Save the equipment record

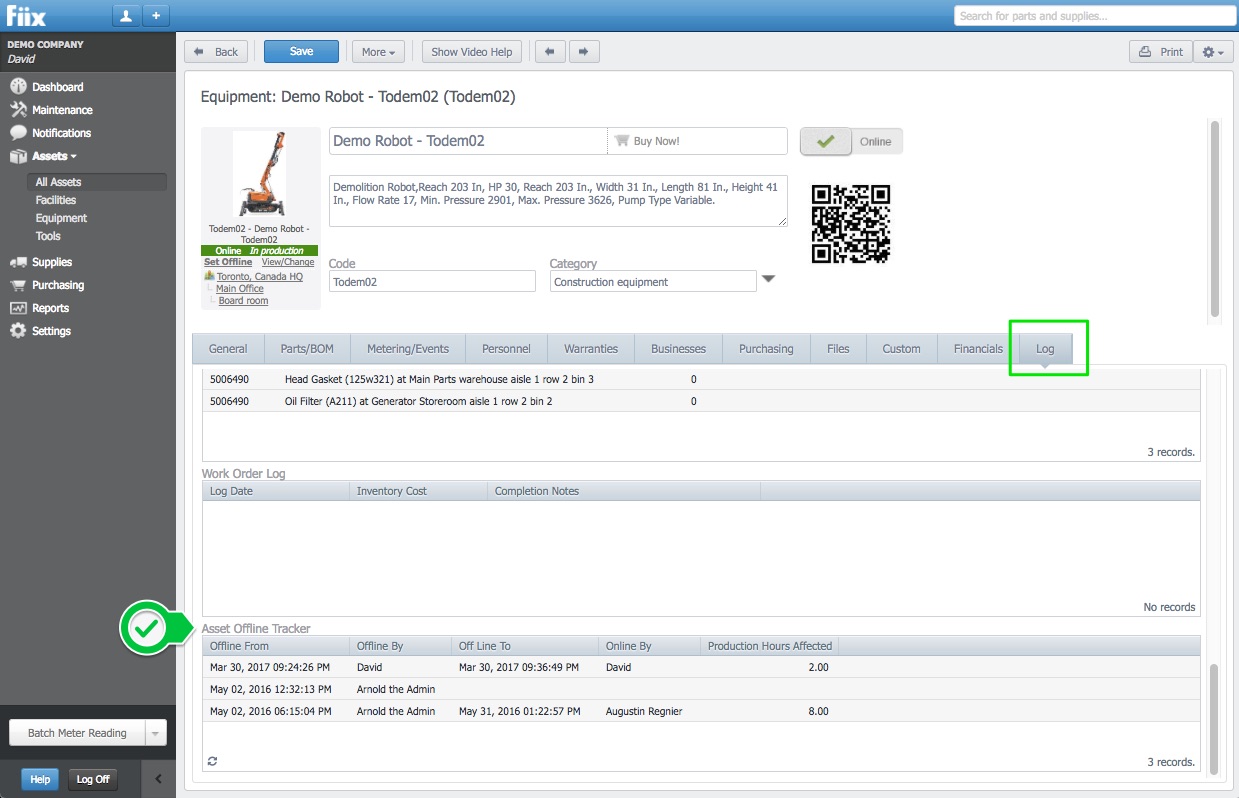[301, 52]
